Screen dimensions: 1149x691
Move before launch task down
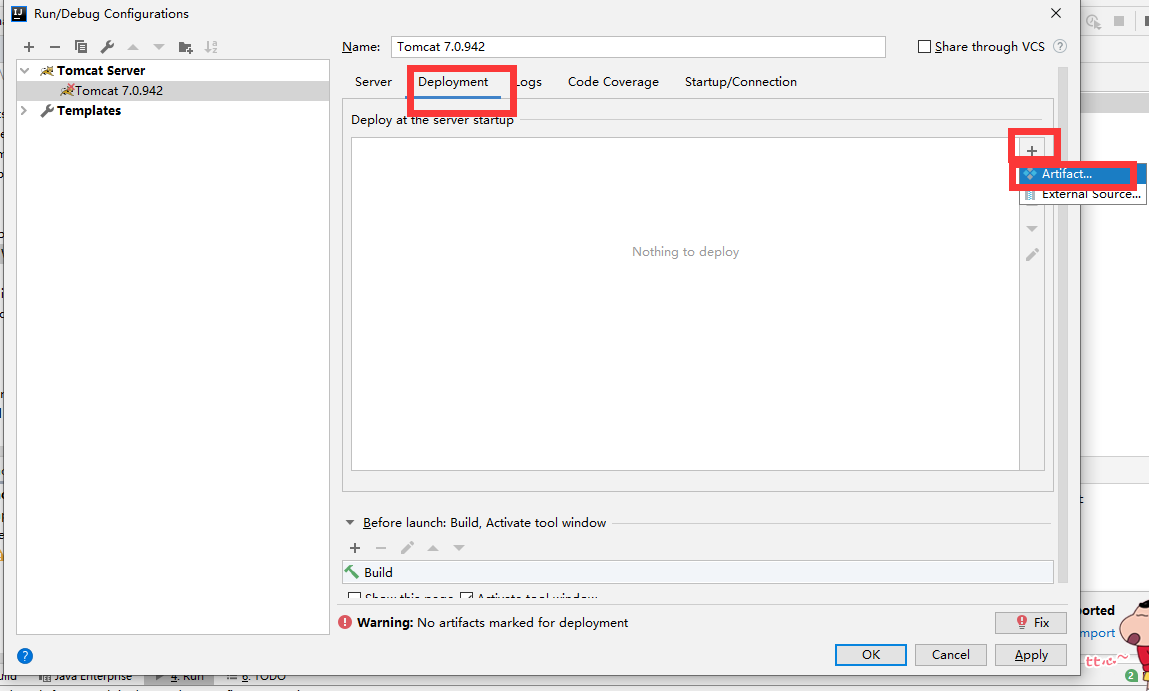tap(459, 548)
